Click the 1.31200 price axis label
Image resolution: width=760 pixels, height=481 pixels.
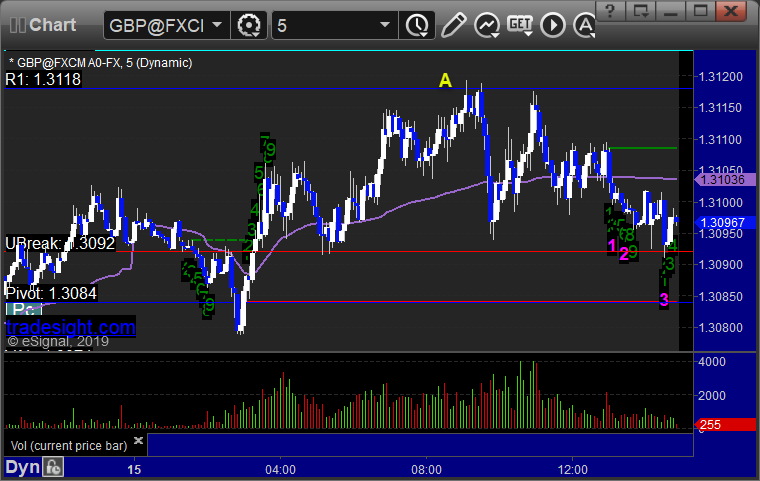coord(720,77)
